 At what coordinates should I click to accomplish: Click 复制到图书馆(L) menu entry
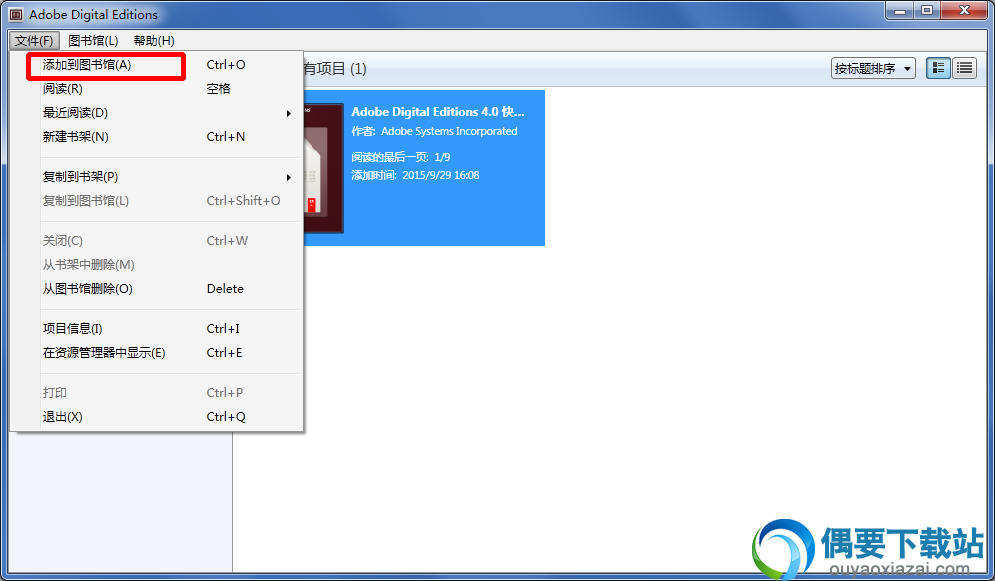(156, 201)
